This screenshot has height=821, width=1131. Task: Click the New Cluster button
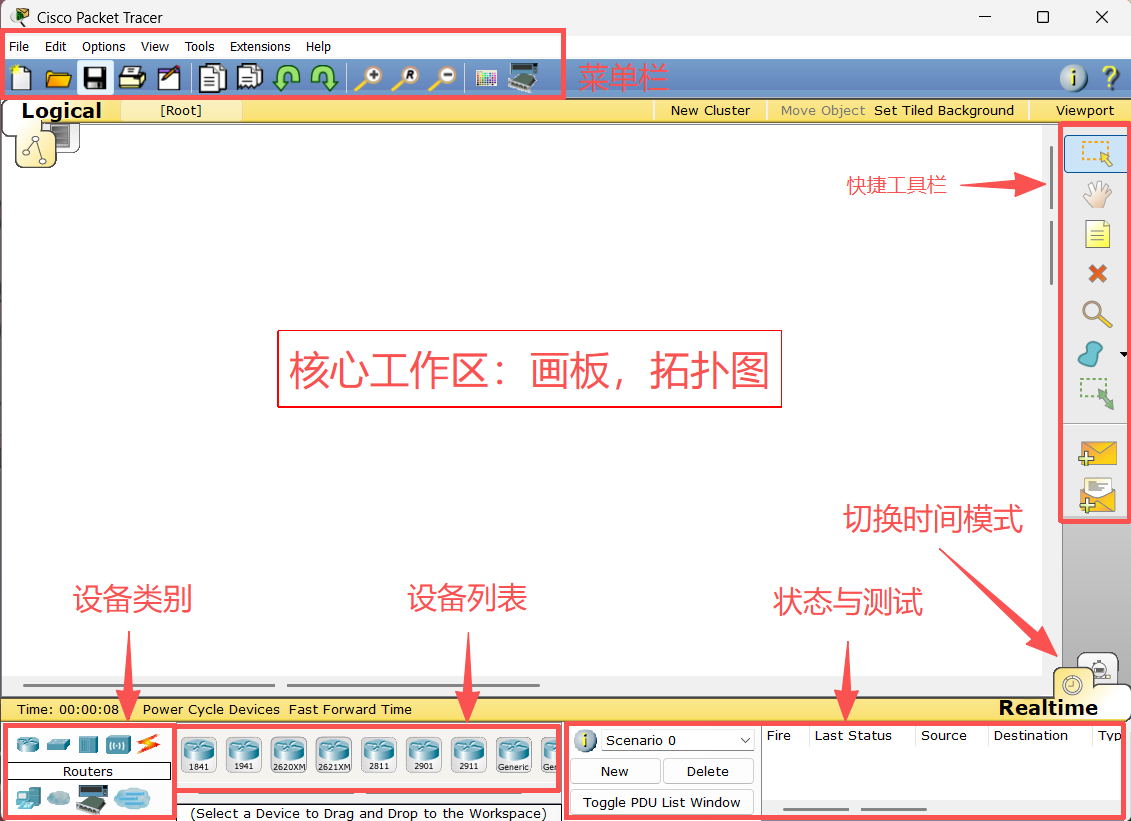tap(710, 110)
